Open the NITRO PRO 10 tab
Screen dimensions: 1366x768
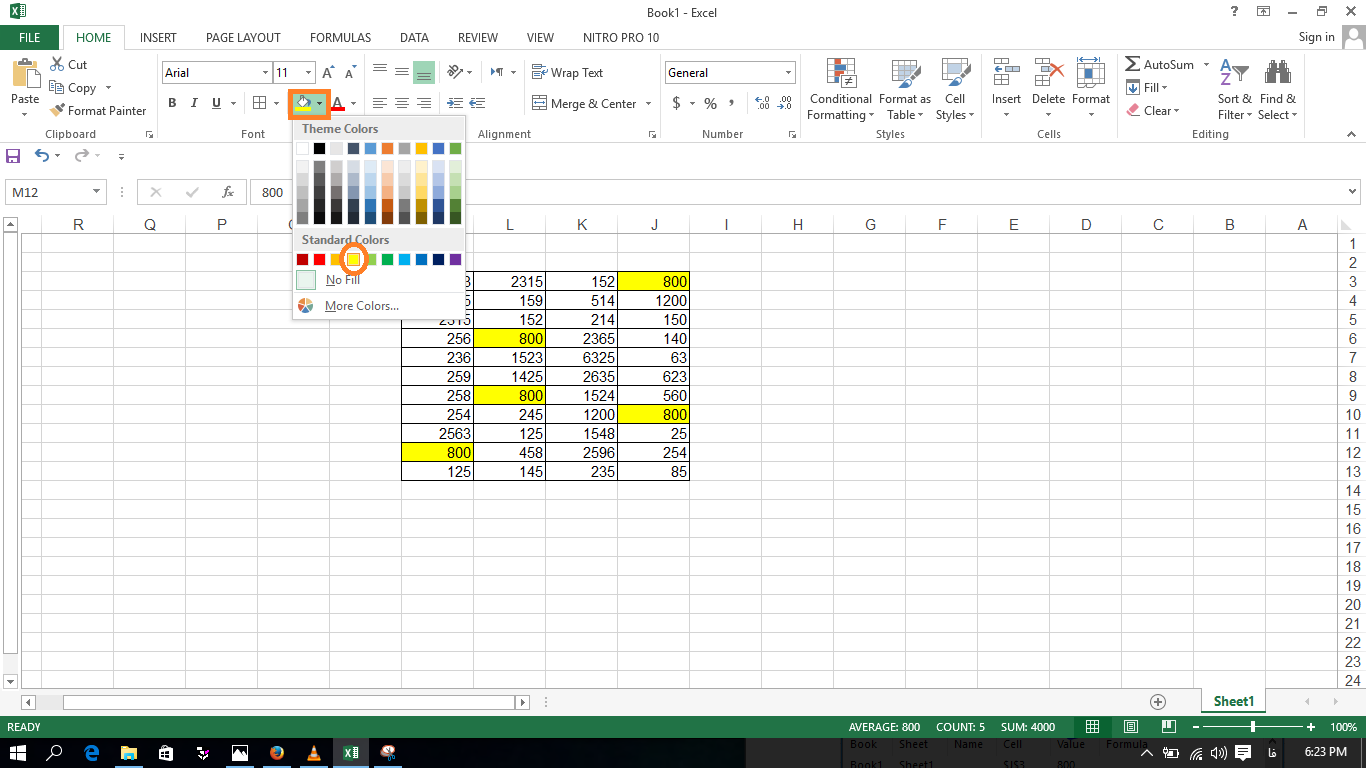click(621, 38)
